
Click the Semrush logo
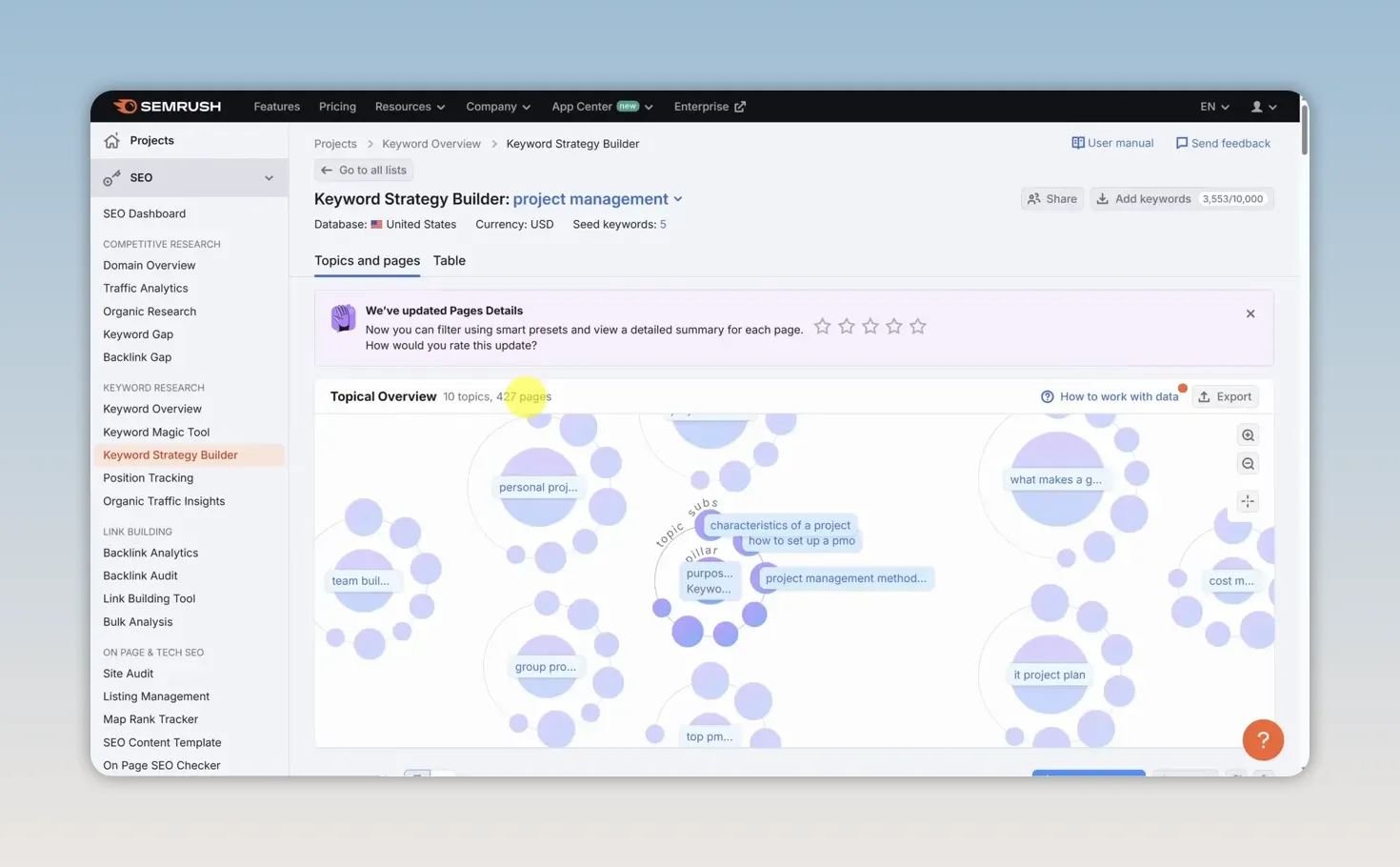pos(168,107)
